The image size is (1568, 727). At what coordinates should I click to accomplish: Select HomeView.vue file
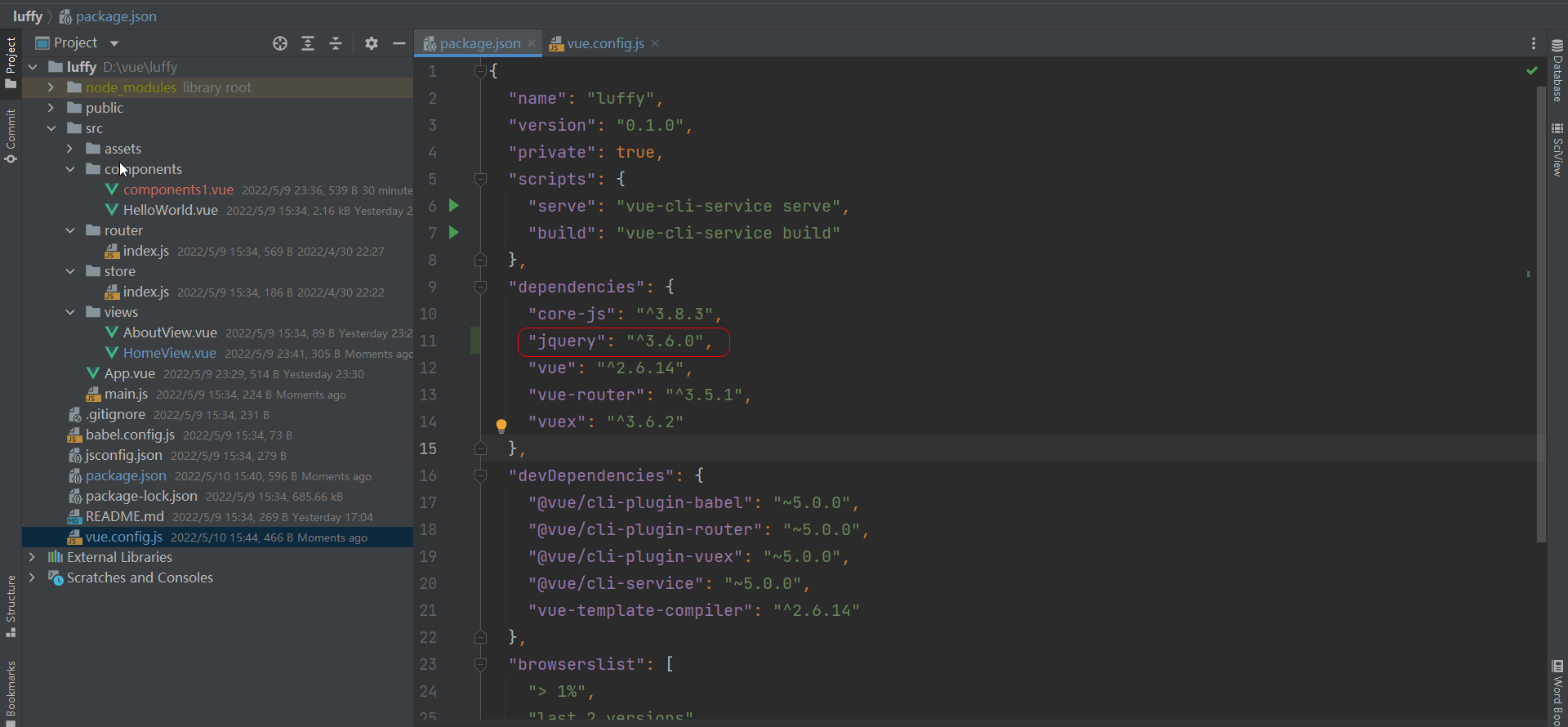pyautogui.click(x=169, y=353)
